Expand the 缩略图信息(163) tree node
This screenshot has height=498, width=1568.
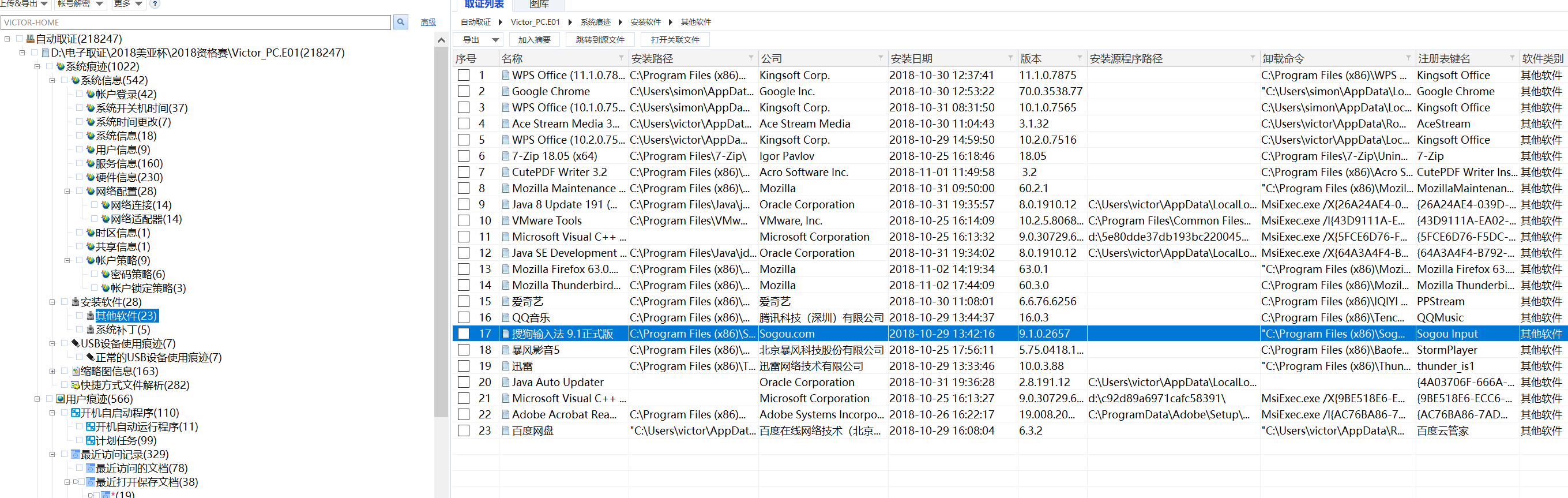point(52,372)
